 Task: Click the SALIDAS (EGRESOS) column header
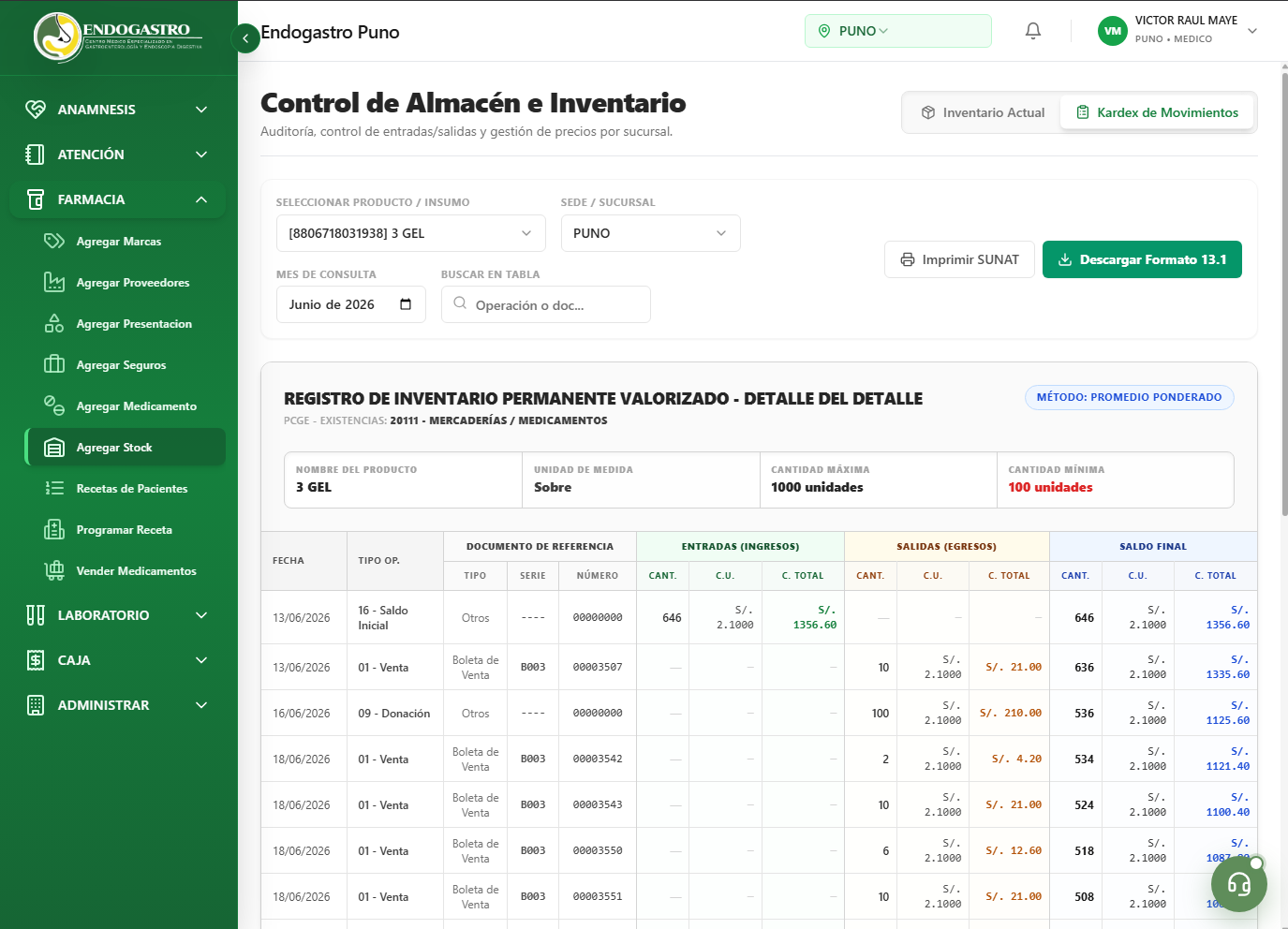946,546
